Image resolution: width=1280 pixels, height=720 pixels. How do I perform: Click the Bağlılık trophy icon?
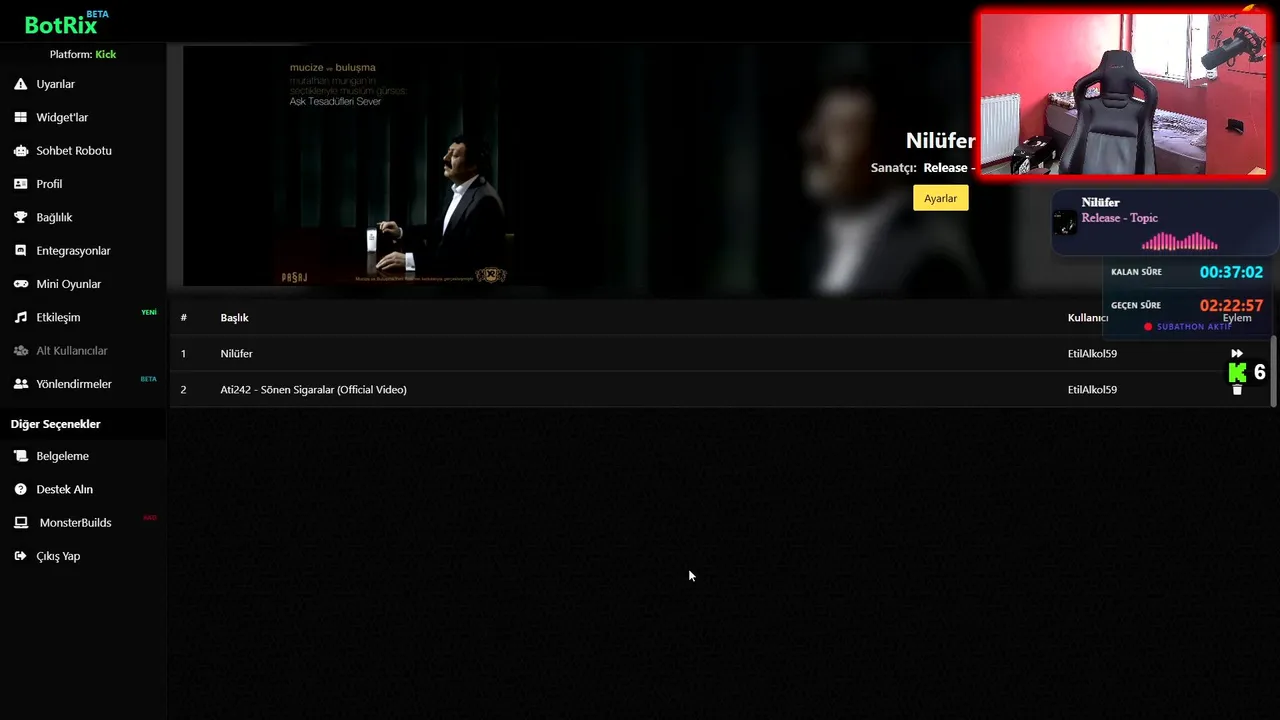20,217
